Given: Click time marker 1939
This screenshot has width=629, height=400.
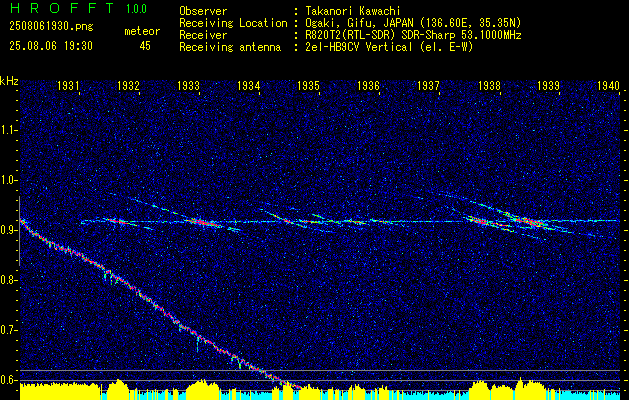Looking at the screenshot, I should coord(548,85).
